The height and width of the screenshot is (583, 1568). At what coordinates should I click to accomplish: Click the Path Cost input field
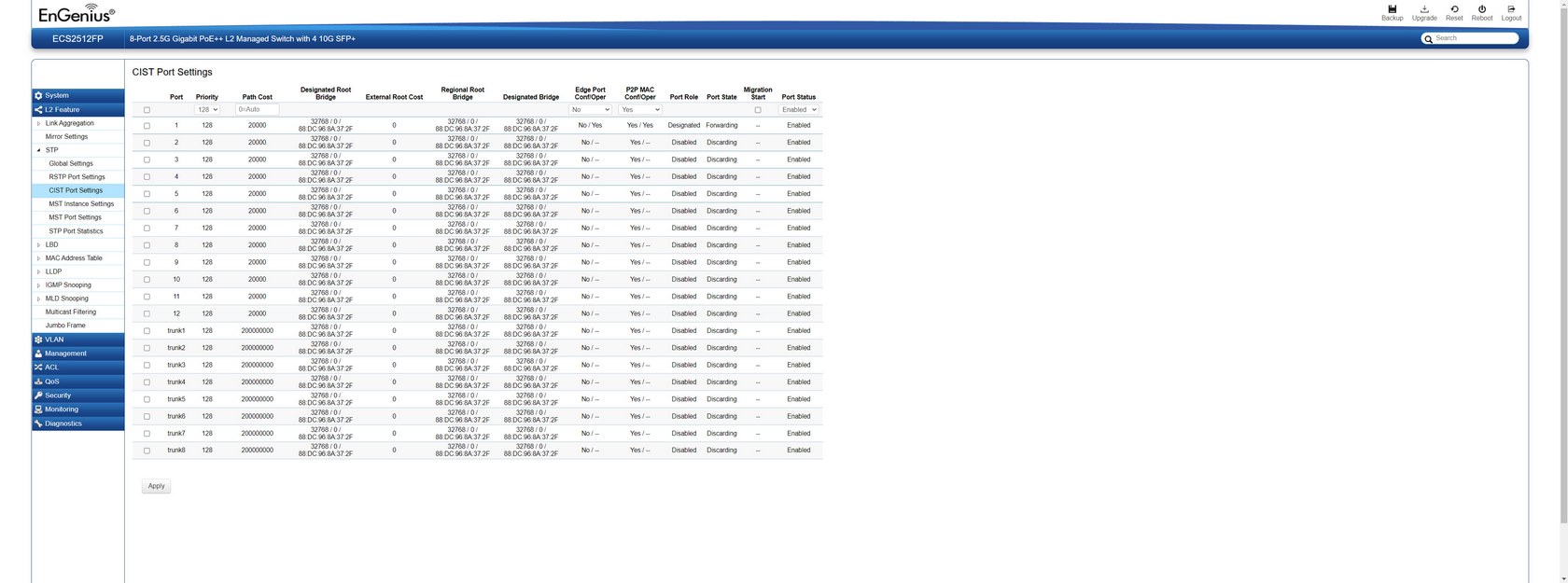pyautogui.click(x=257, y=109)
